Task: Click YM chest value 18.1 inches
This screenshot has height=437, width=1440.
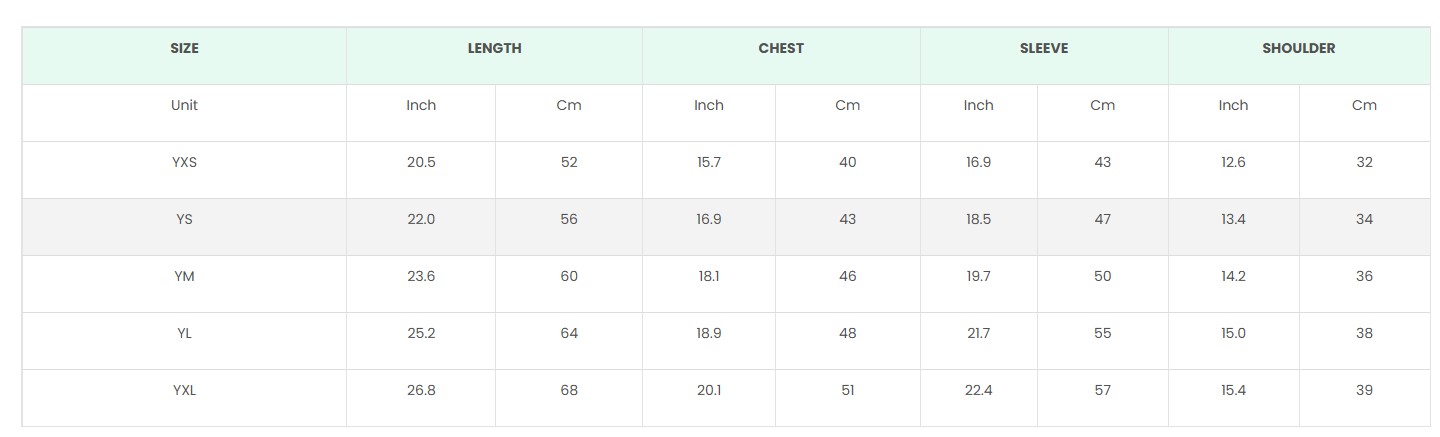Action: (709, 276)
